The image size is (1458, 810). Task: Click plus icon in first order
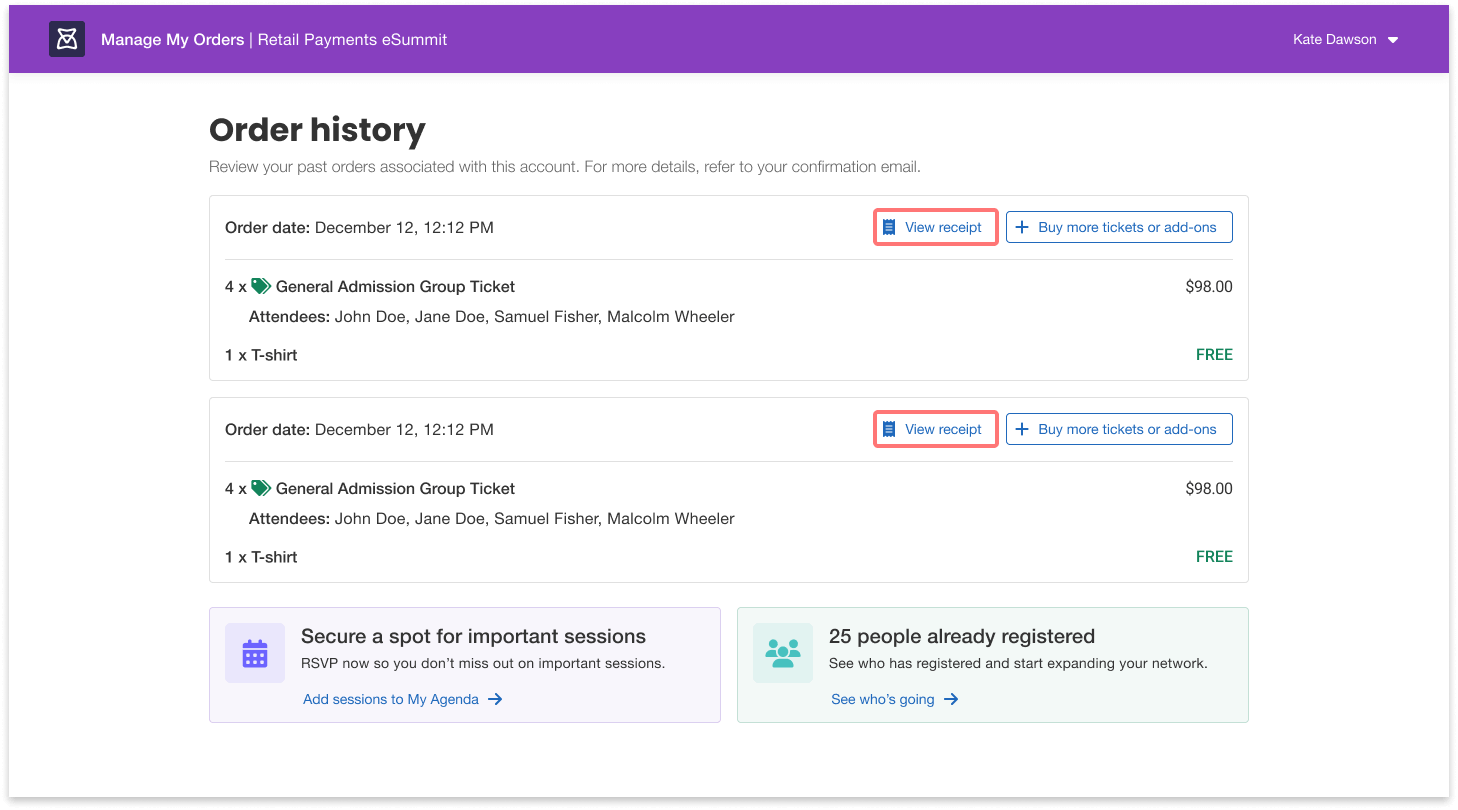(x=1022, y=227)
